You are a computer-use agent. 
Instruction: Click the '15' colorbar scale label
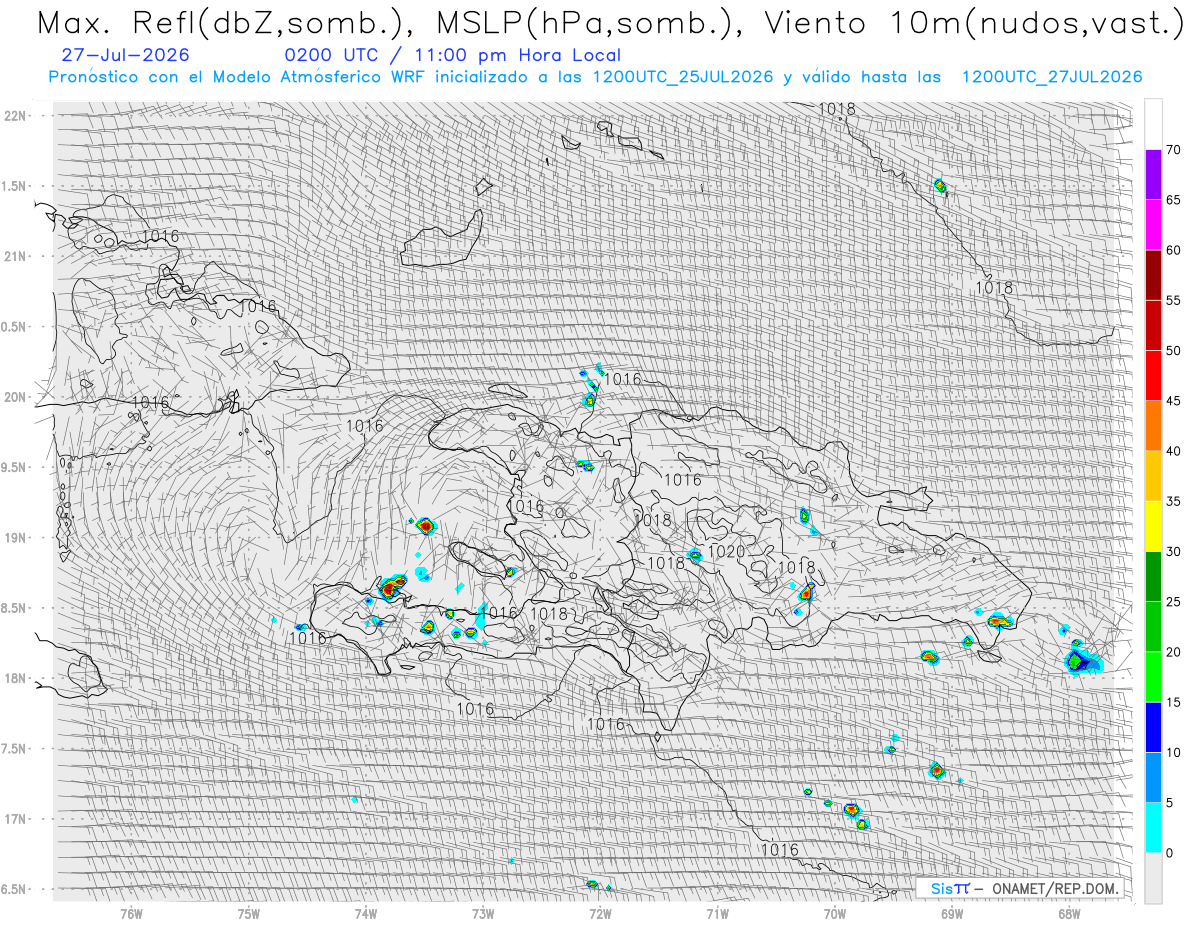point(1173,702)
